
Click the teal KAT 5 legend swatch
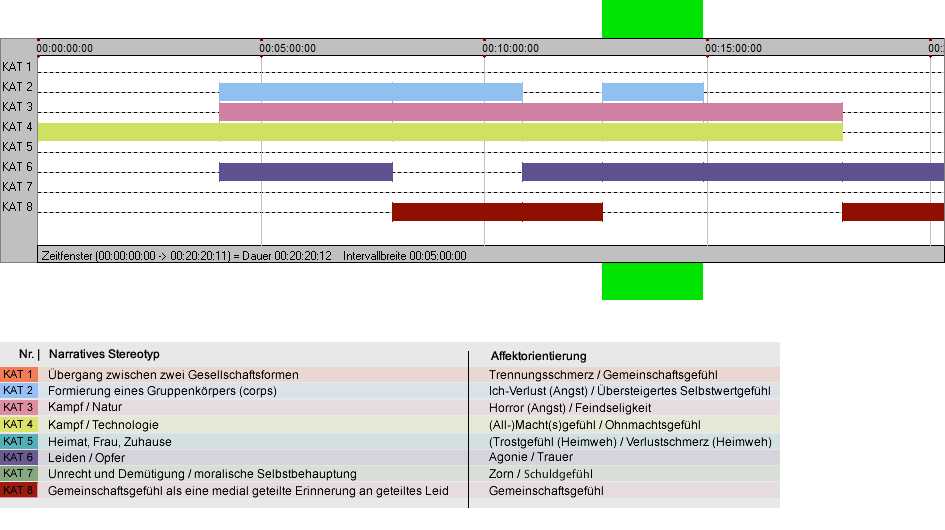[19, 441]
